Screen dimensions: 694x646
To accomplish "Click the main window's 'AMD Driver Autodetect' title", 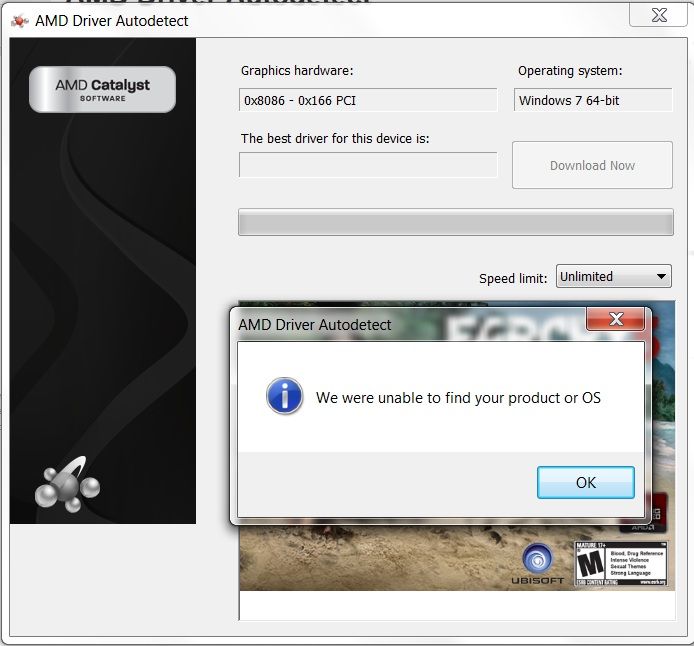I will [x=112, y=21].
